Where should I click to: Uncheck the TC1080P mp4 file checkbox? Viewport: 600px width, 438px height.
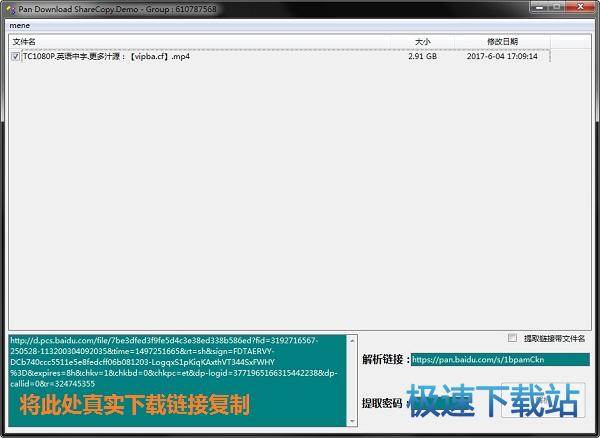(x=15, y=57)
